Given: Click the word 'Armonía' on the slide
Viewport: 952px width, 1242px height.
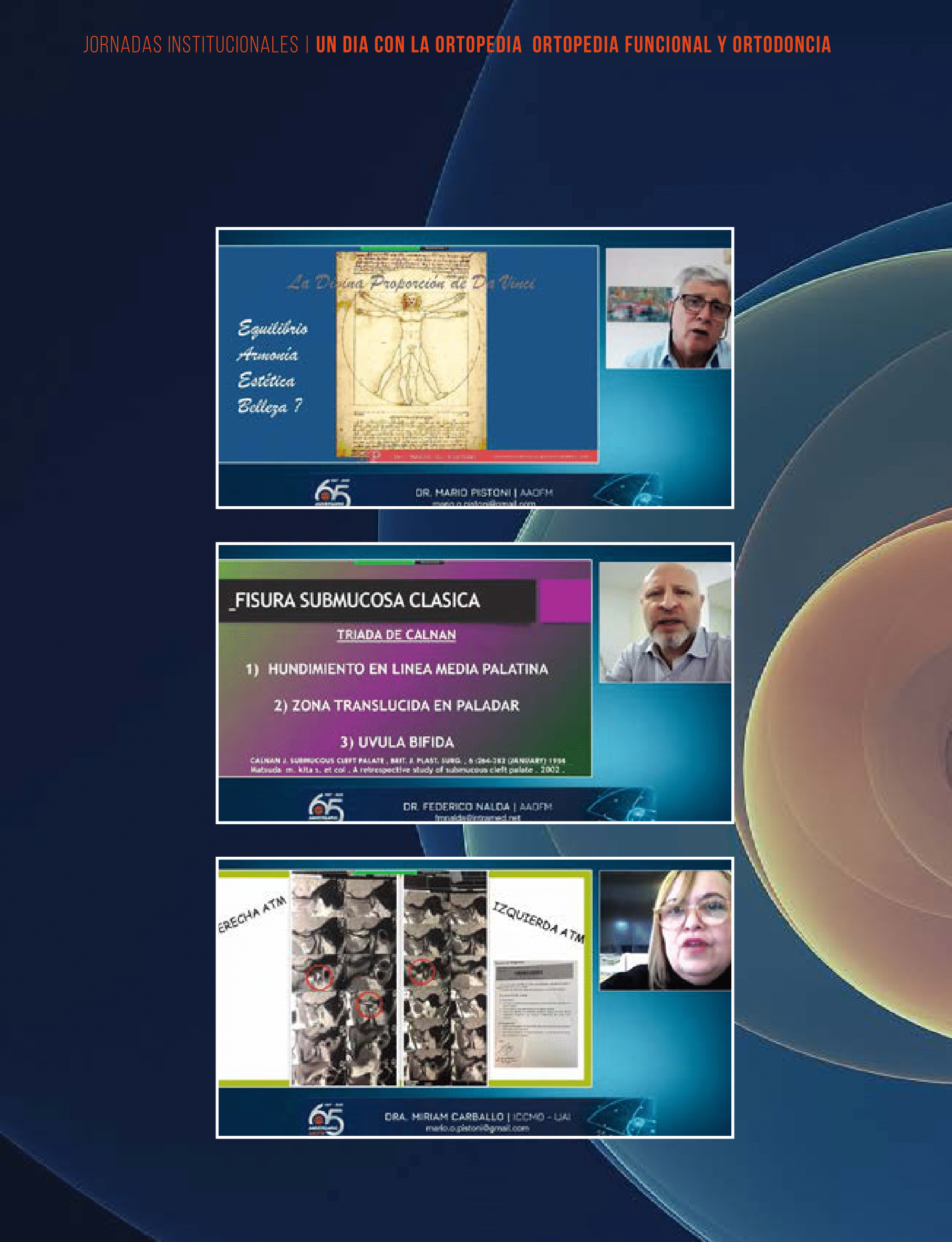Looking at the screenshot, I should point(267,355).
